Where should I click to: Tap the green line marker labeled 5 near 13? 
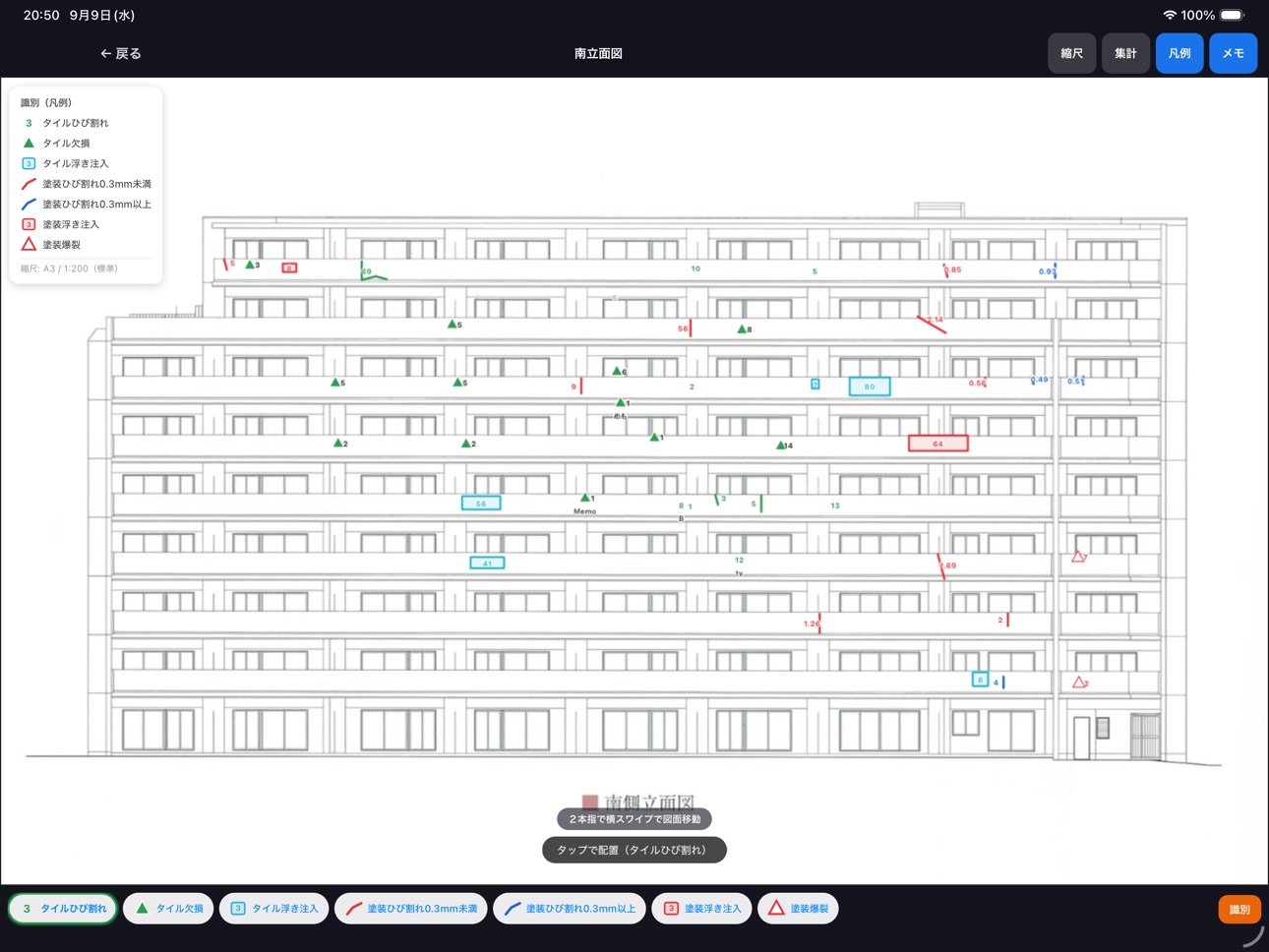point(757,504)
